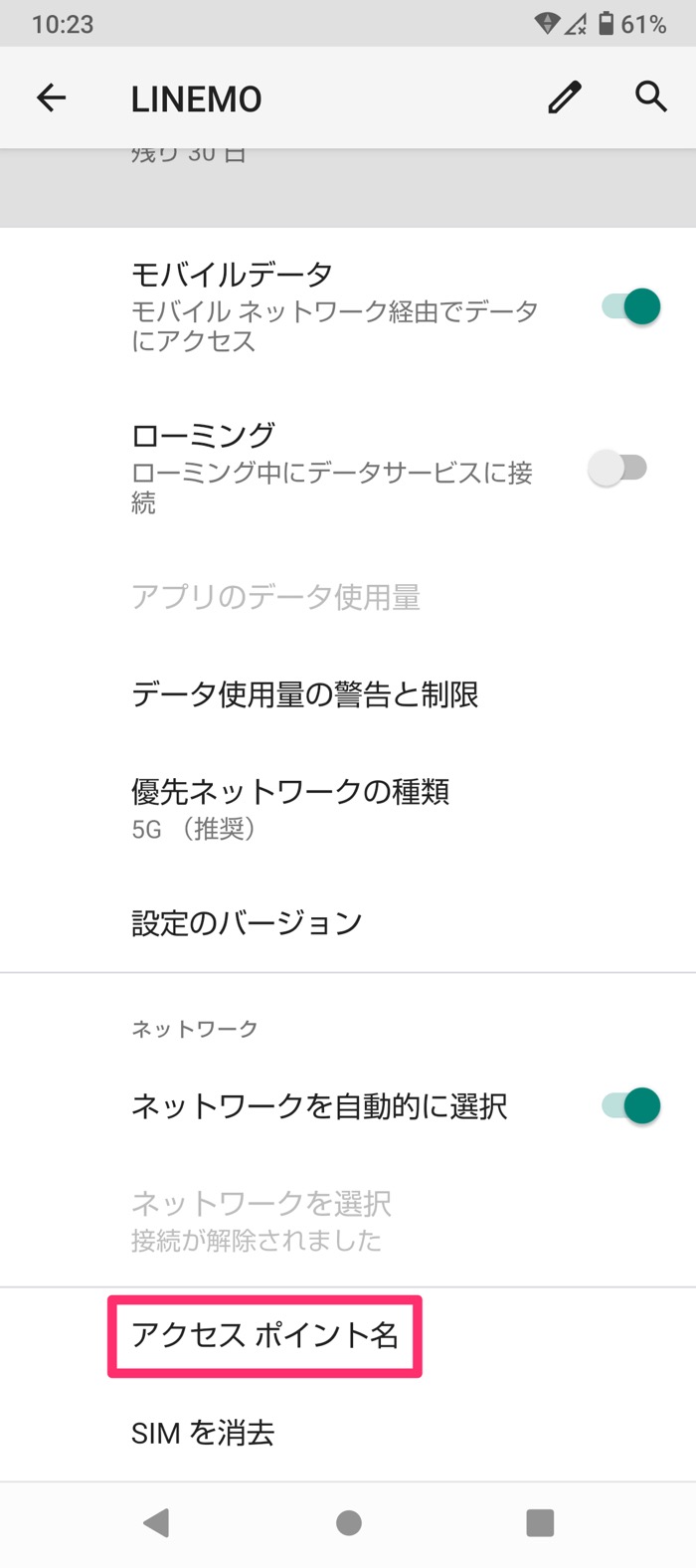Tap SIM を消去 option
The height and width of the screenshot is (1568, 696).
click(205, 1433)
